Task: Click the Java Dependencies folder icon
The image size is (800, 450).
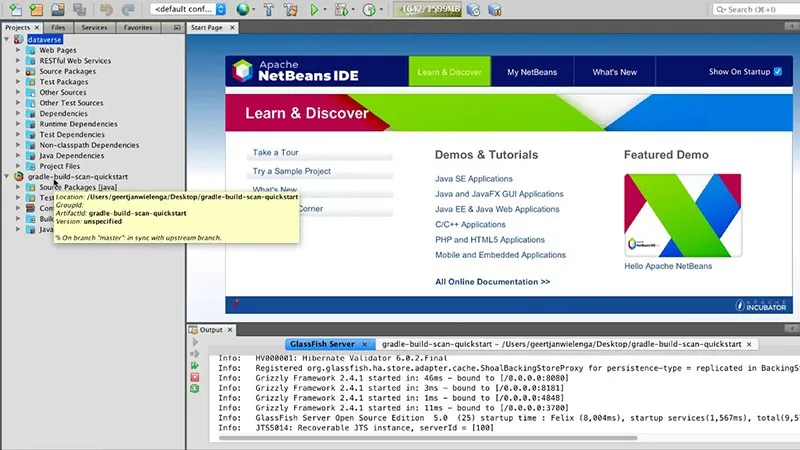Action: tap(31, 156)
